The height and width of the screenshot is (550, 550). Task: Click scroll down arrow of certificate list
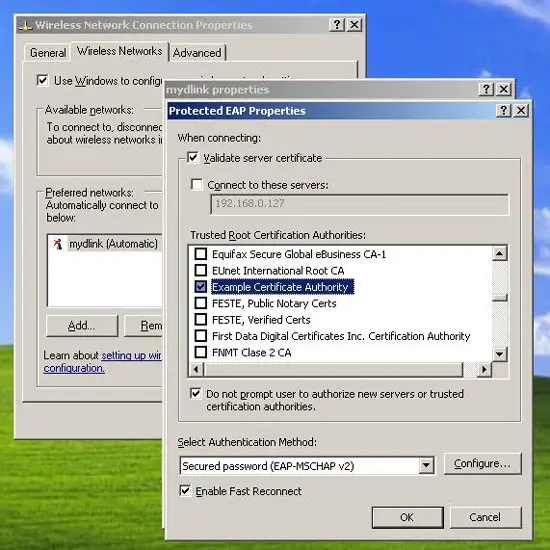pos(499,354)
